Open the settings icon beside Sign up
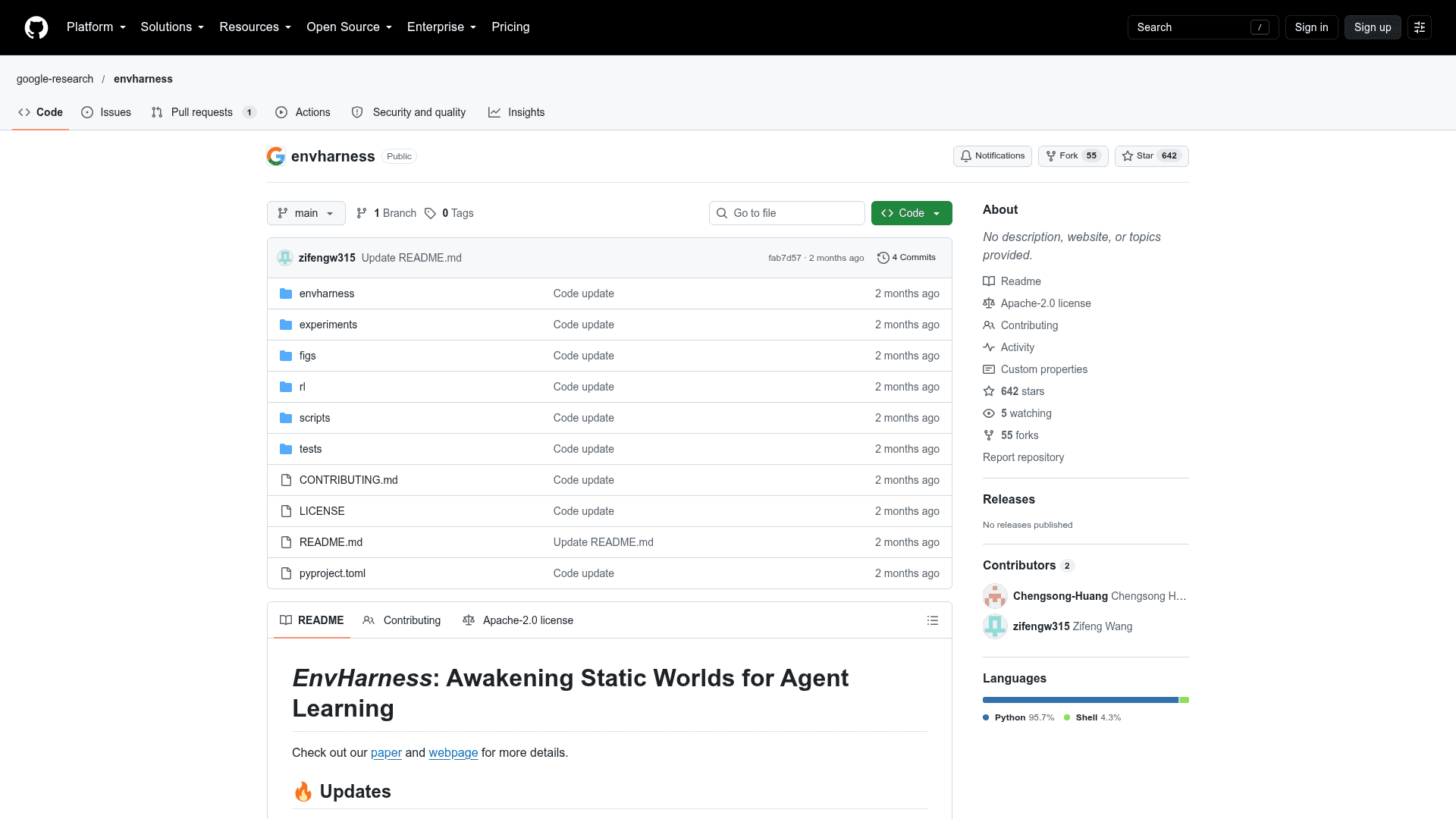The height and width of the screenshot is (819, 1456). tap(1419, 27)
